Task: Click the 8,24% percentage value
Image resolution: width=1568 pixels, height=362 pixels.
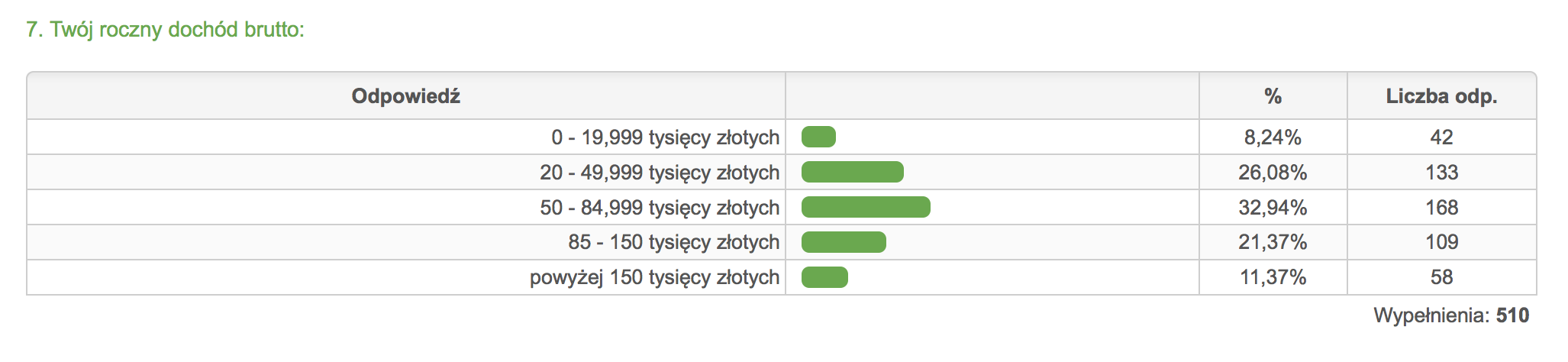Action: pyautogui.click(x=1273, y=137)
